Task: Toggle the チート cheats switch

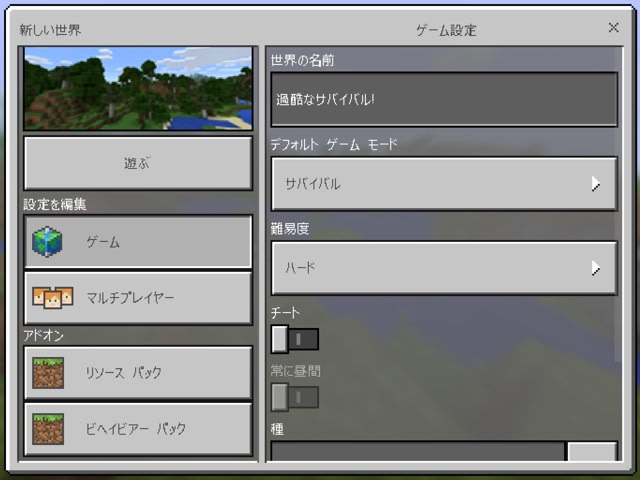Action: 295,339
